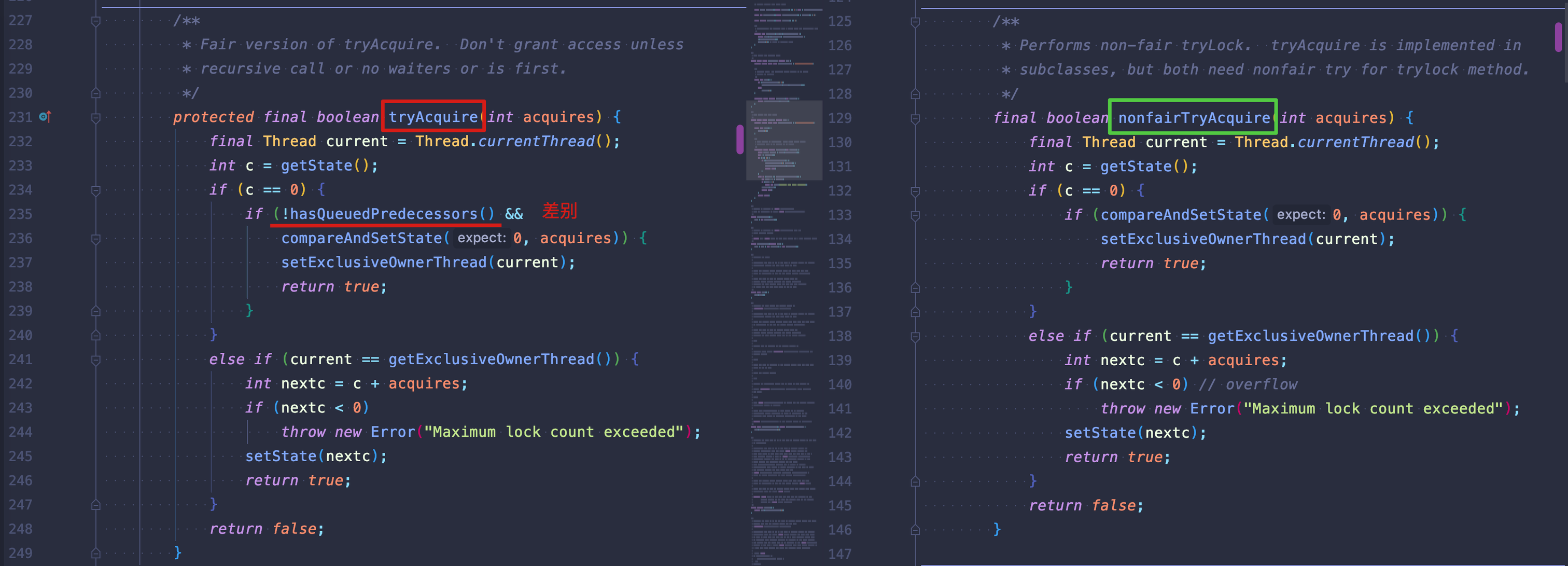Collapse the else-if block at line 138
Screen dimensions: 1568x566
[x=915, y=336]
